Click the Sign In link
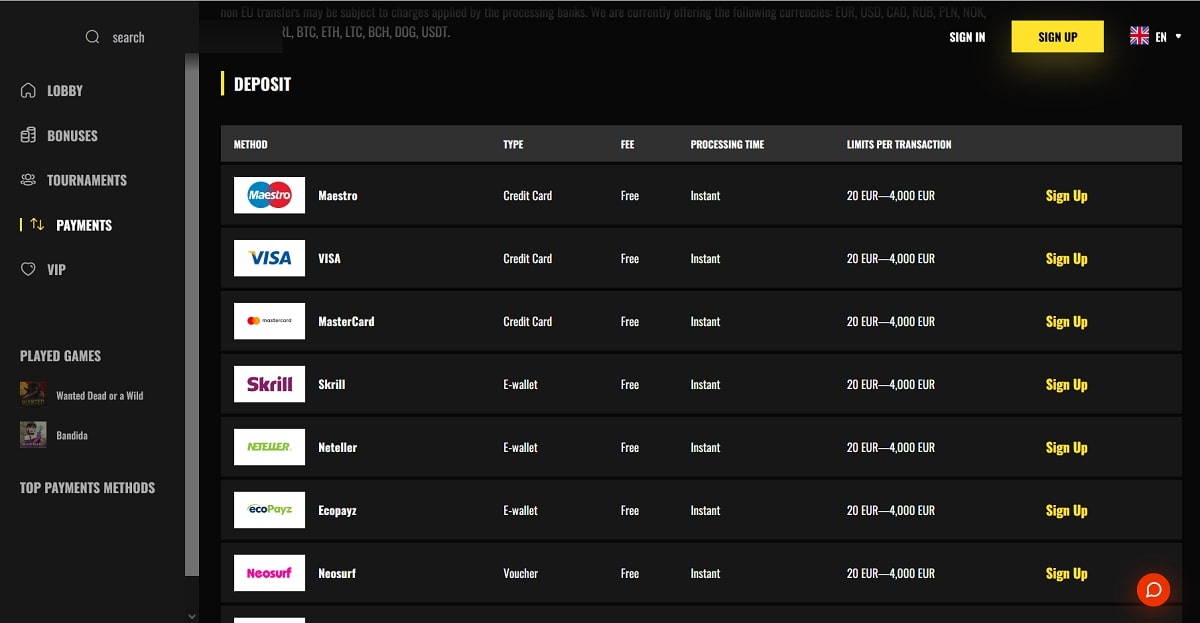Screen dimensions: 1200x623 pos(967,37)
